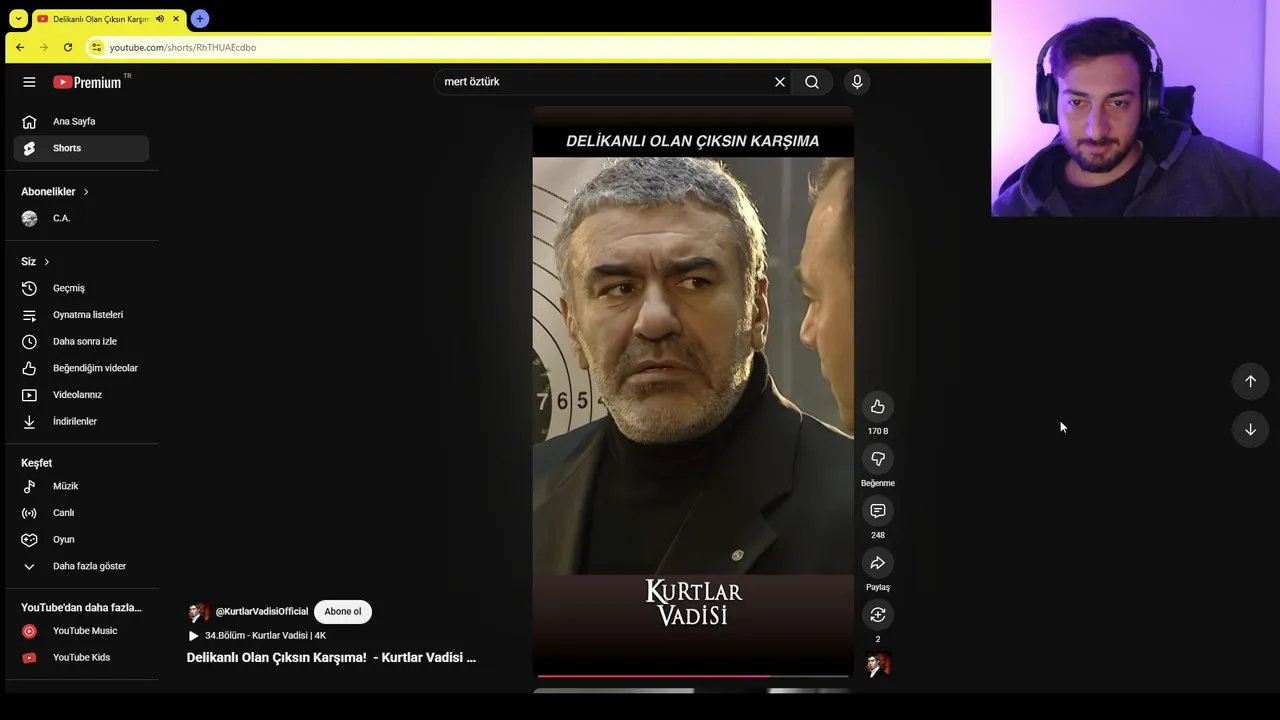Share the short with Paylaş

click(x=878, y=562)
